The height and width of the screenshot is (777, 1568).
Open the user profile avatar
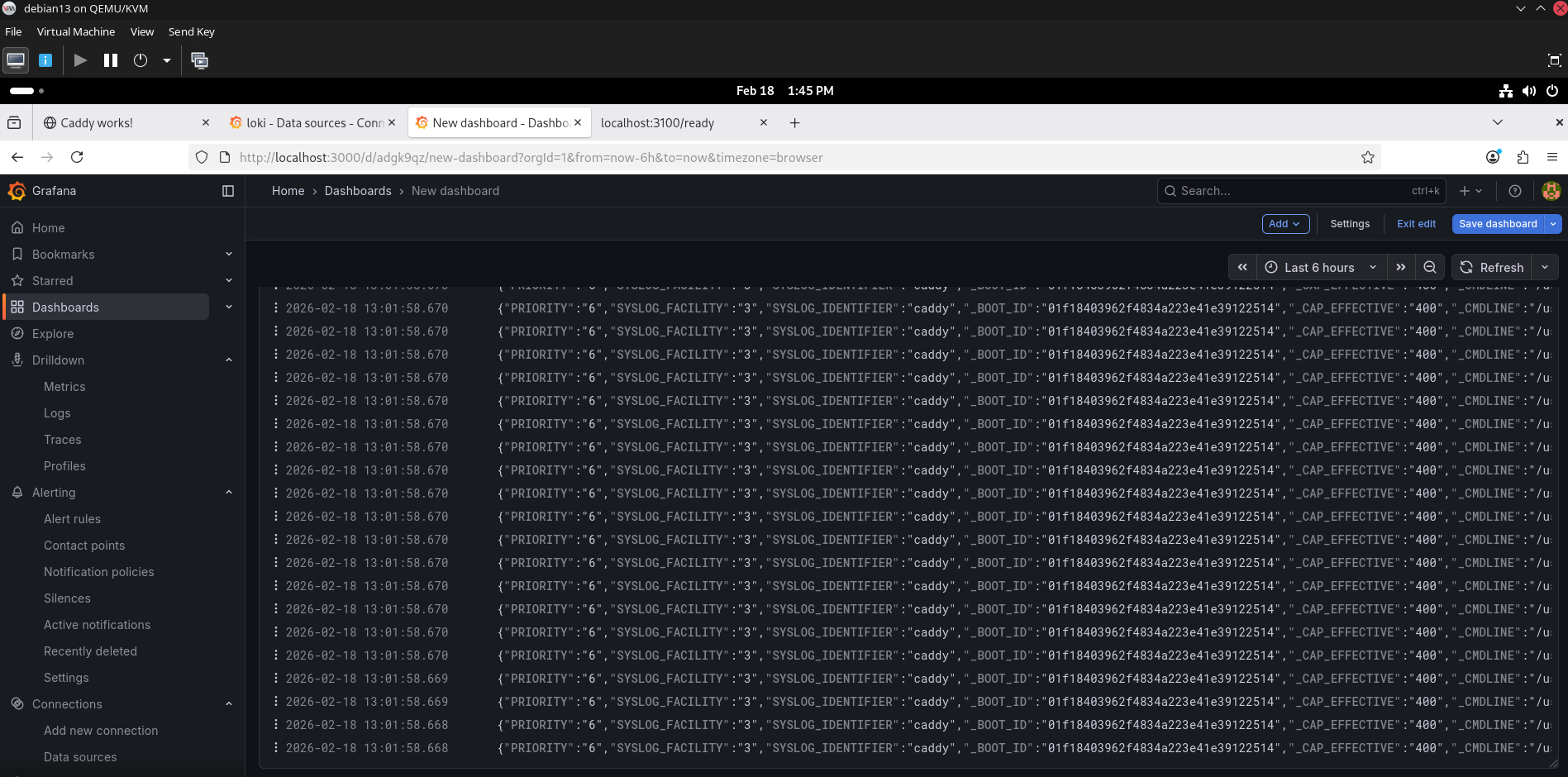click(1551, 191)
